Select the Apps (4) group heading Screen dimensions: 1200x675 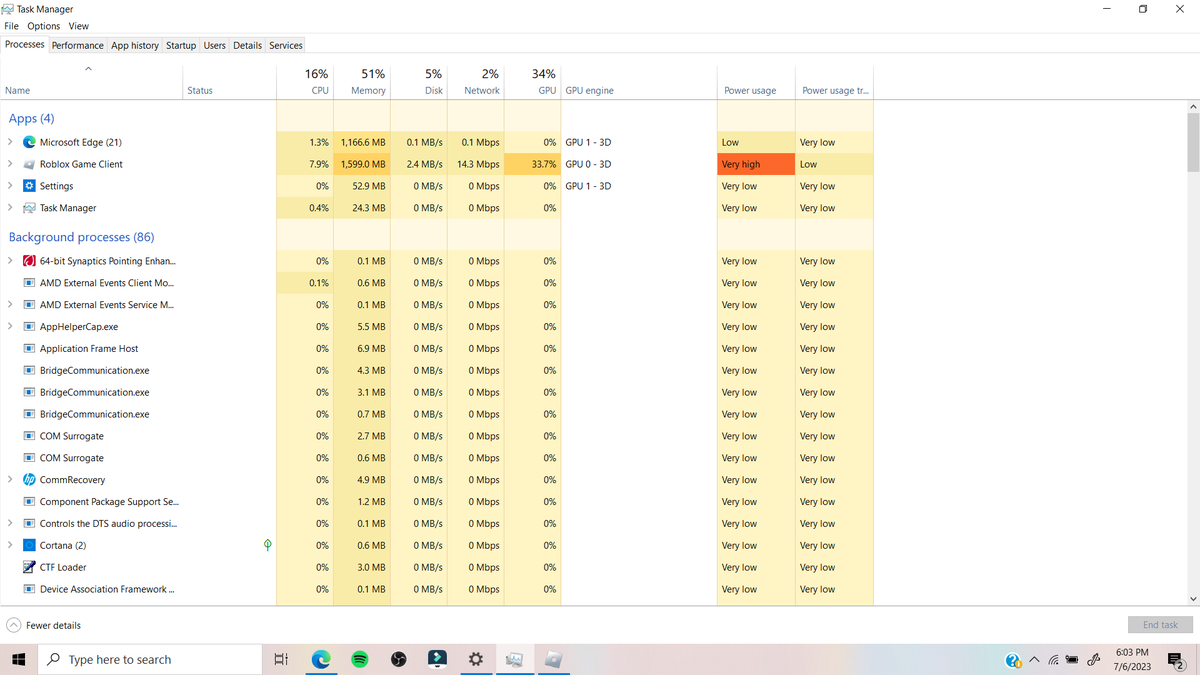pos(31,118)
